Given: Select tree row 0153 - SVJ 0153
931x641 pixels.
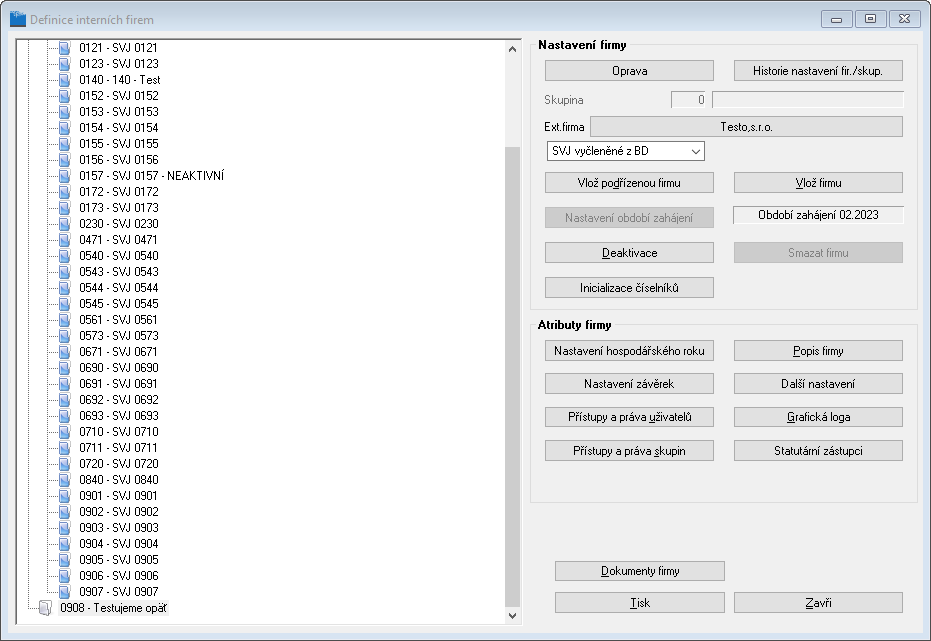Looking at the screenshot, I should tap(119, 112).
